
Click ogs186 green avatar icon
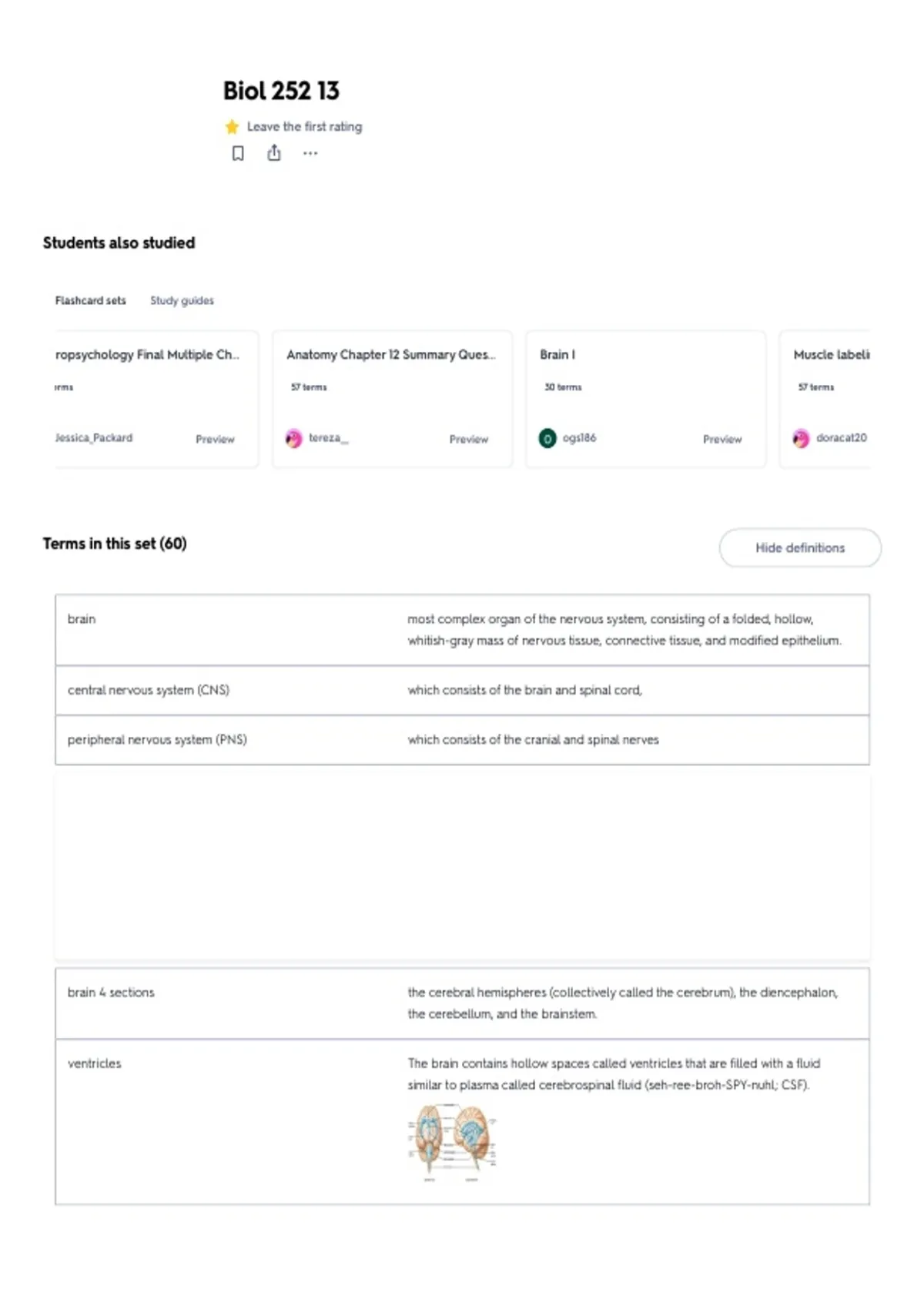tap(547, 439)
